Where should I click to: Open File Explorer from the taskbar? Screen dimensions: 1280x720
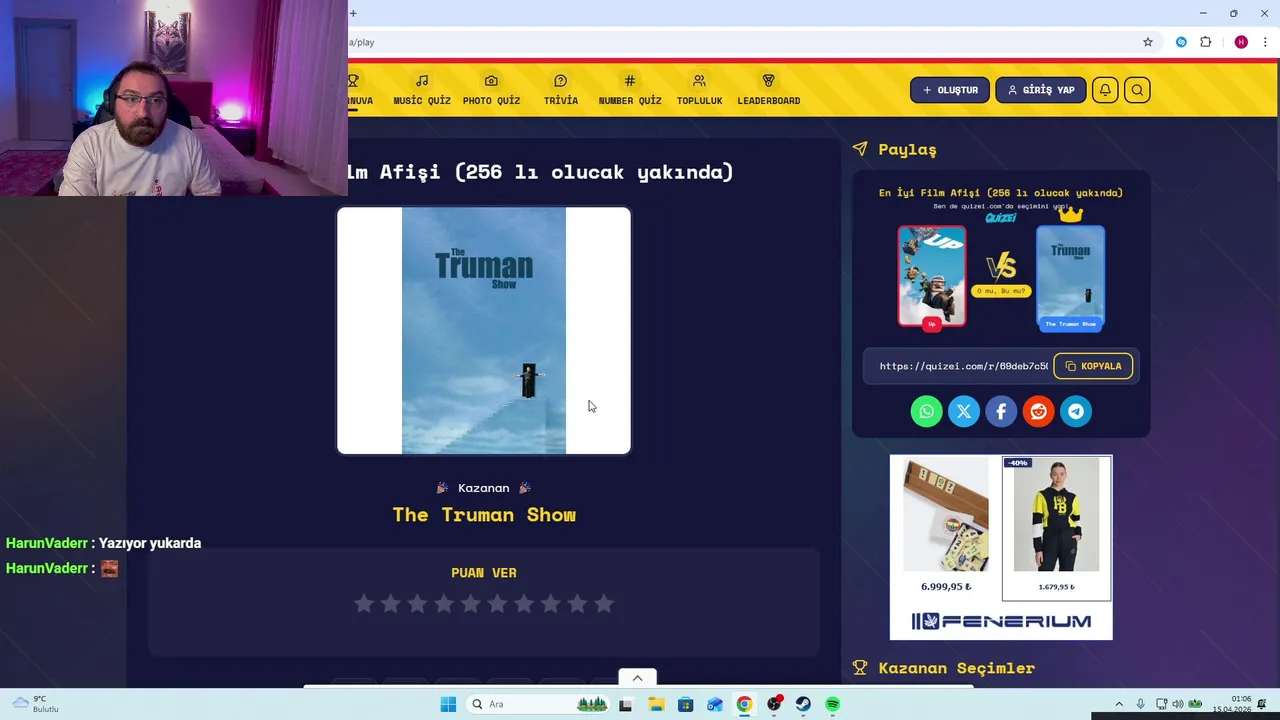click(x=656, y=704)
